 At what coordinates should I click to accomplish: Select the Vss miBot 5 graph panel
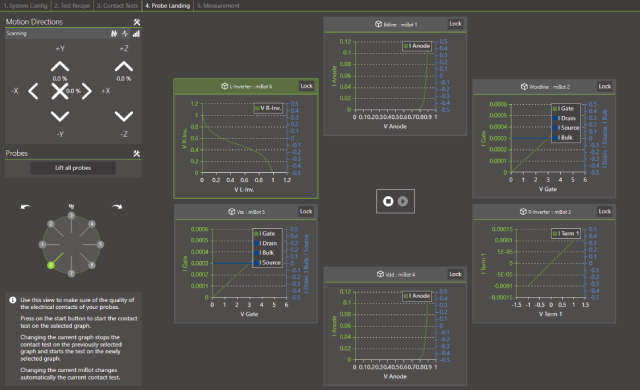[x=246, y=264]
